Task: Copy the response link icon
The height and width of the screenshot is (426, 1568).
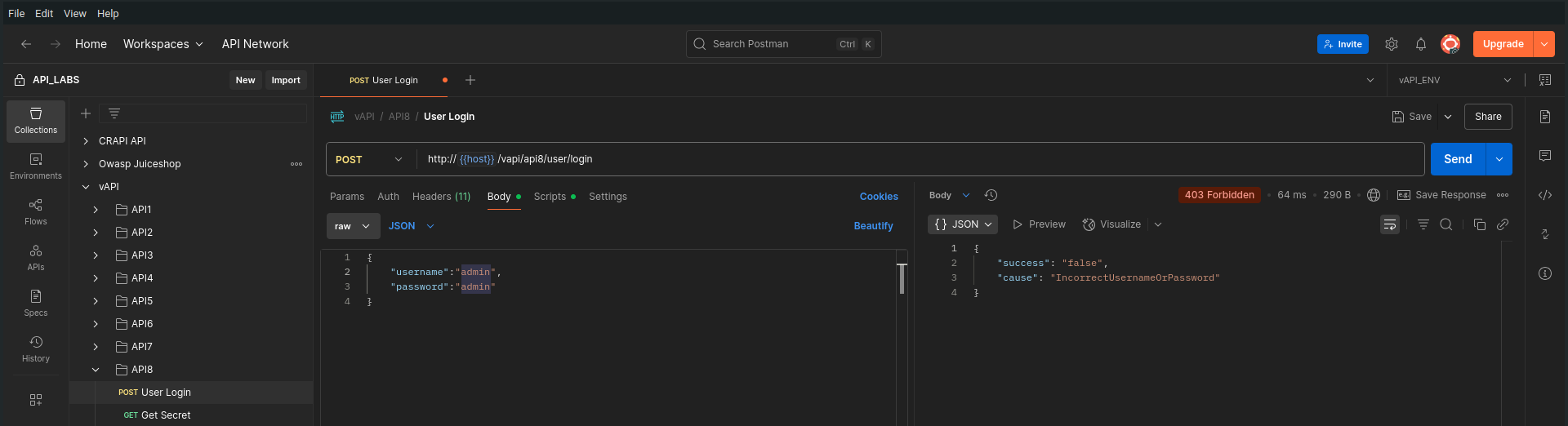Action: click(1503, 224)
